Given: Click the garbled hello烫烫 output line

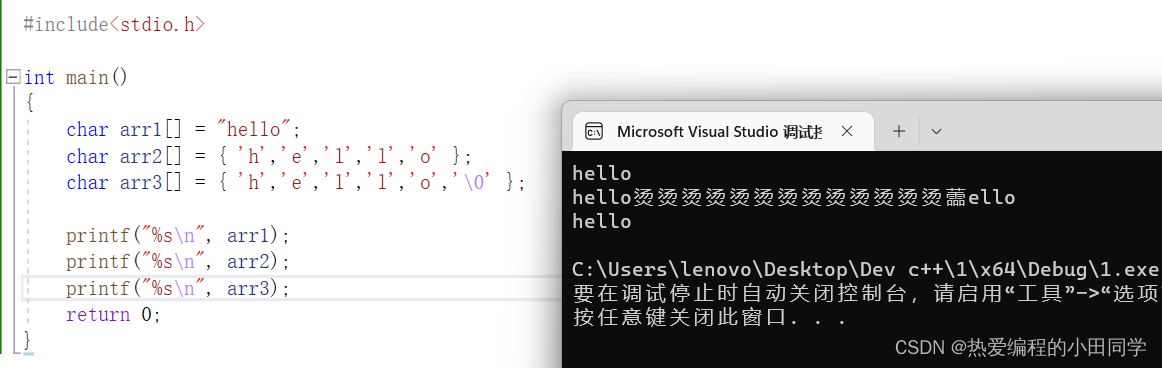Looking at the screenshot, I should (x=794, y=198).
